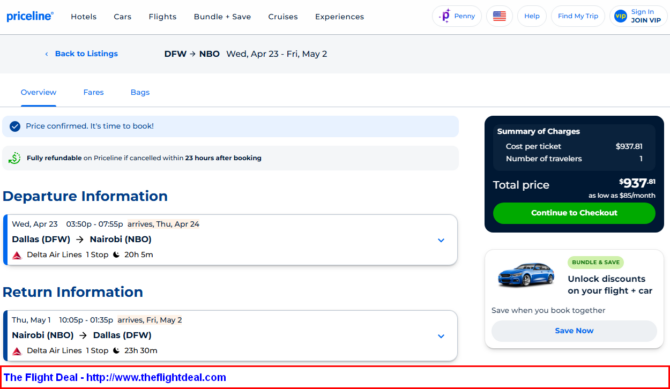670x389 pixels.
Task: Click the fully refundable dollar icon
Action: click(x=15, y=158)
